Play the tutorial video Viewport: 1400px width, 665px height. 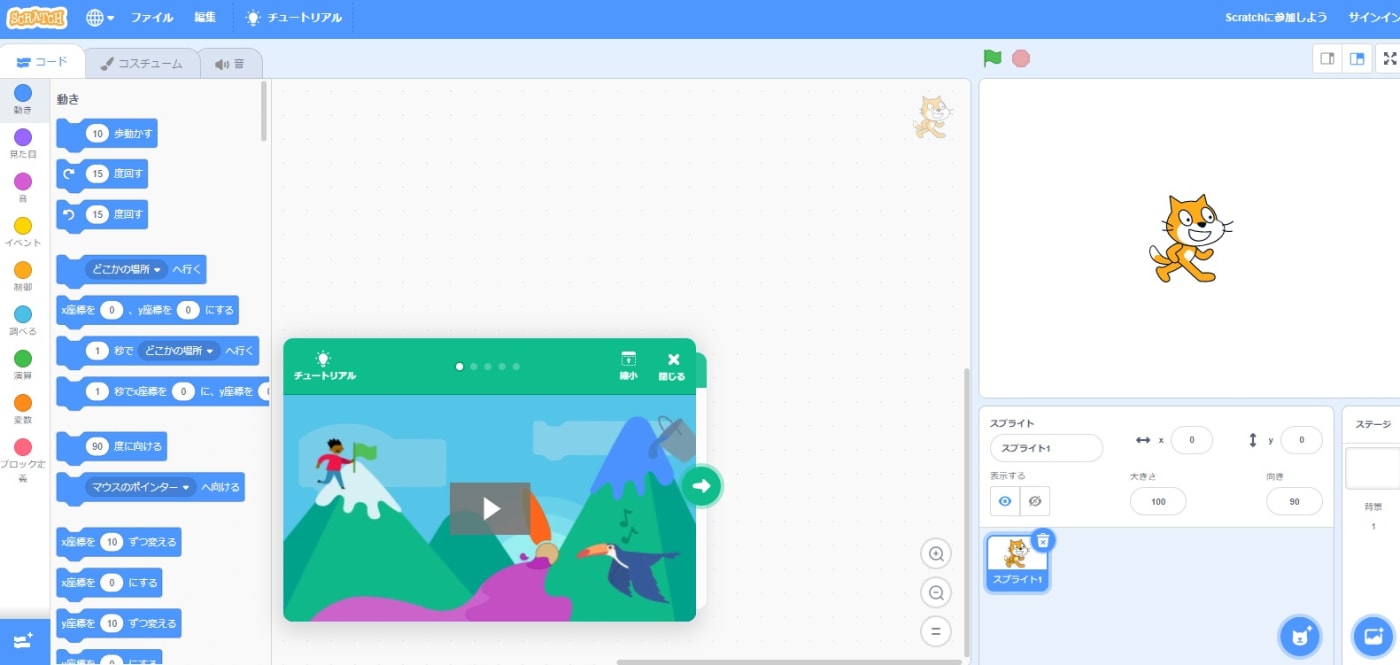(x=489, y=508)
